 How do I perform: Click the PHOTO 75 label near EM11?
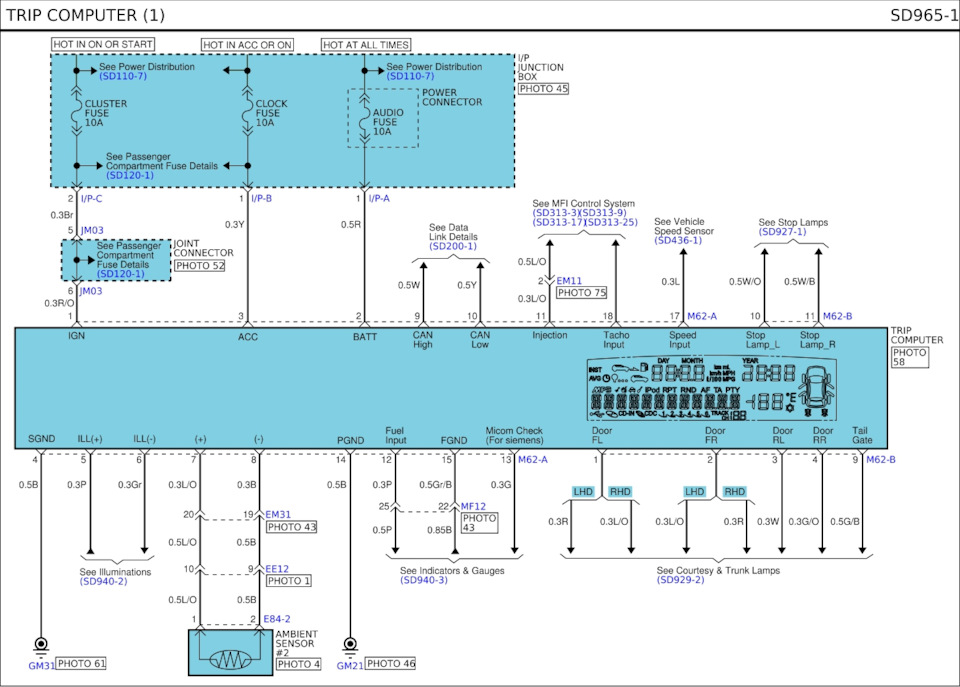tap(582, 293)
